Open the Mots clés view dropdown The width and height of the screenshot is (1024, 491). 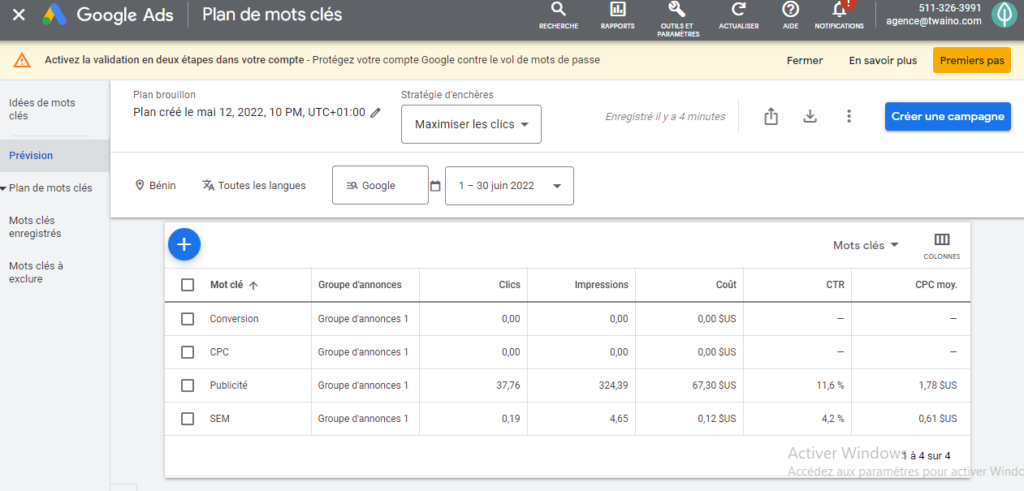866,245
